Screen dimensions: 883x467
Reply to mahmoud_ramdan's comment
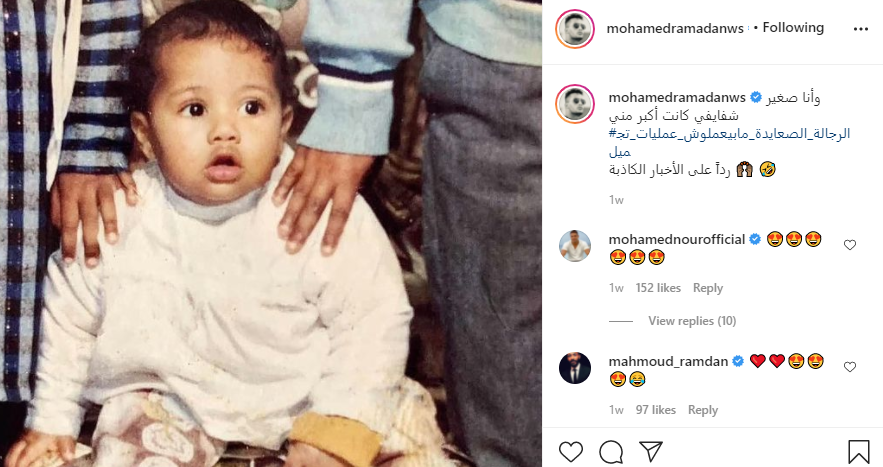click(703, 410)
